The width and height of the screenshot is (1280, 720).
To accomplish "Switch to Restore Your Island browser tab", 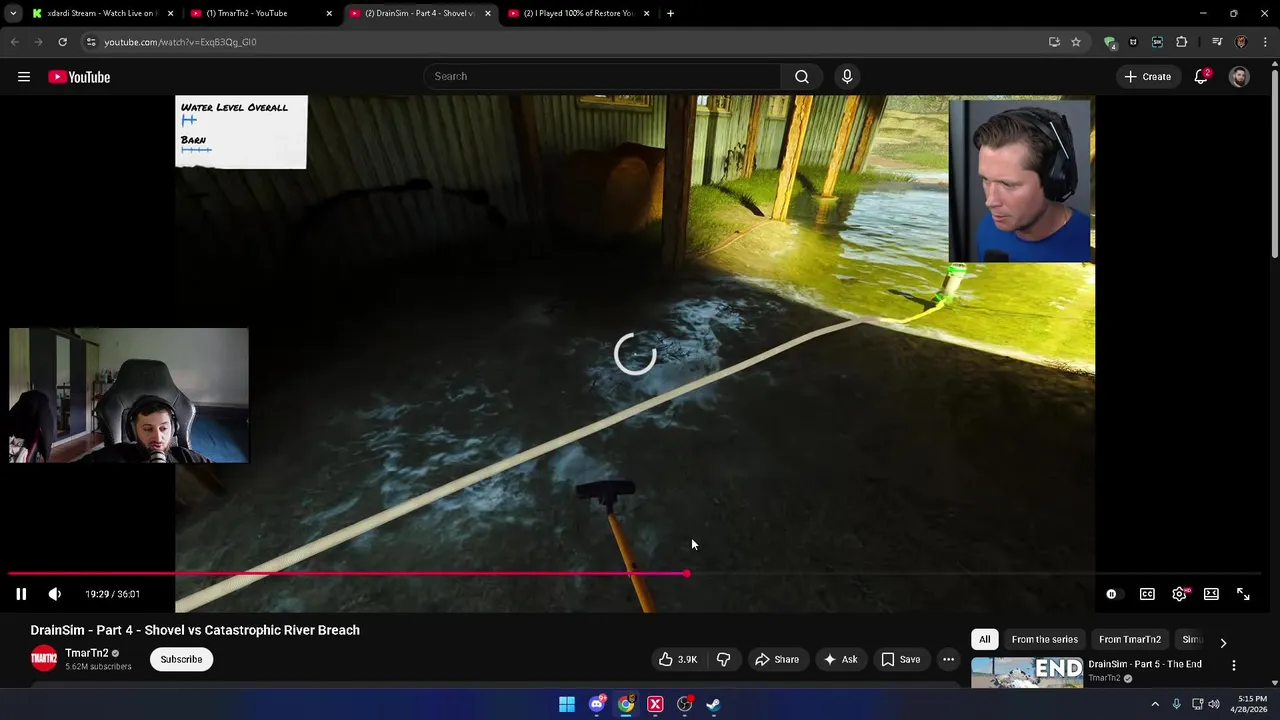I will [x=578, y=13].
